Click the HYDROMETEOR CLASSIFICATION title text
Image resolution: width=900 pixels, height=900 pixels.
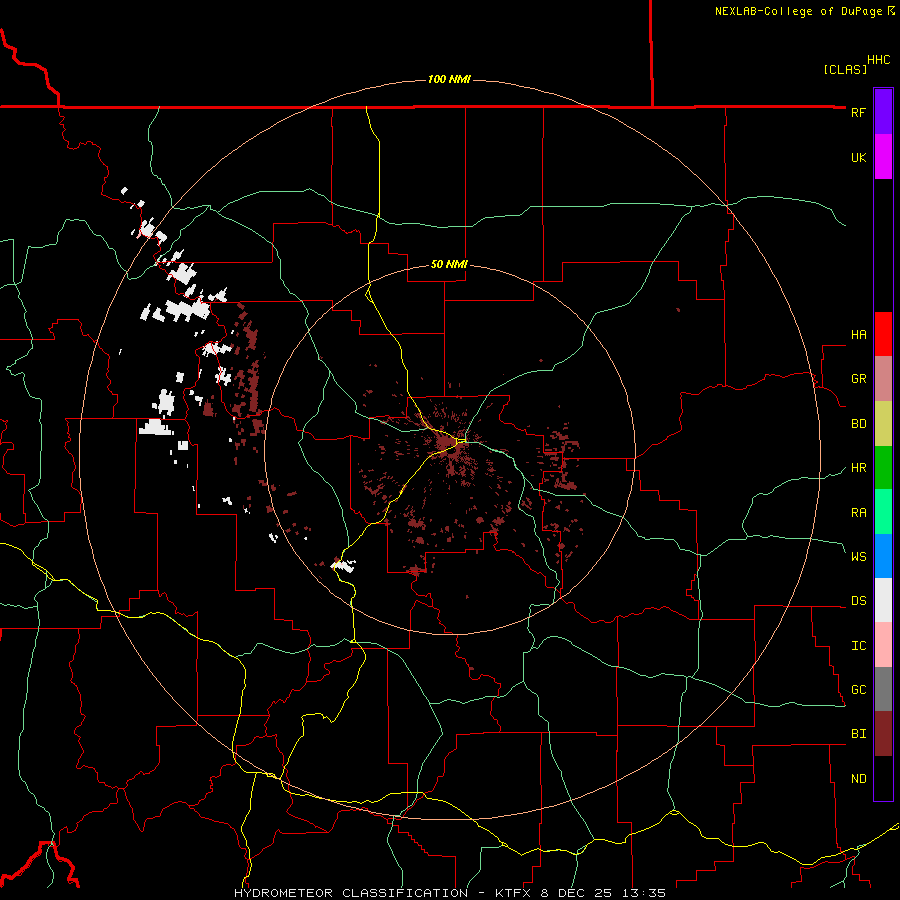(351, 893)
